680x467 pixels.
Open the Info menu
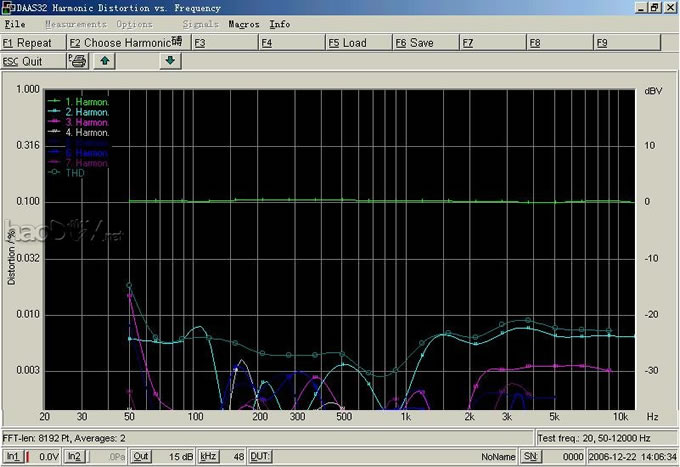(280, 24)
